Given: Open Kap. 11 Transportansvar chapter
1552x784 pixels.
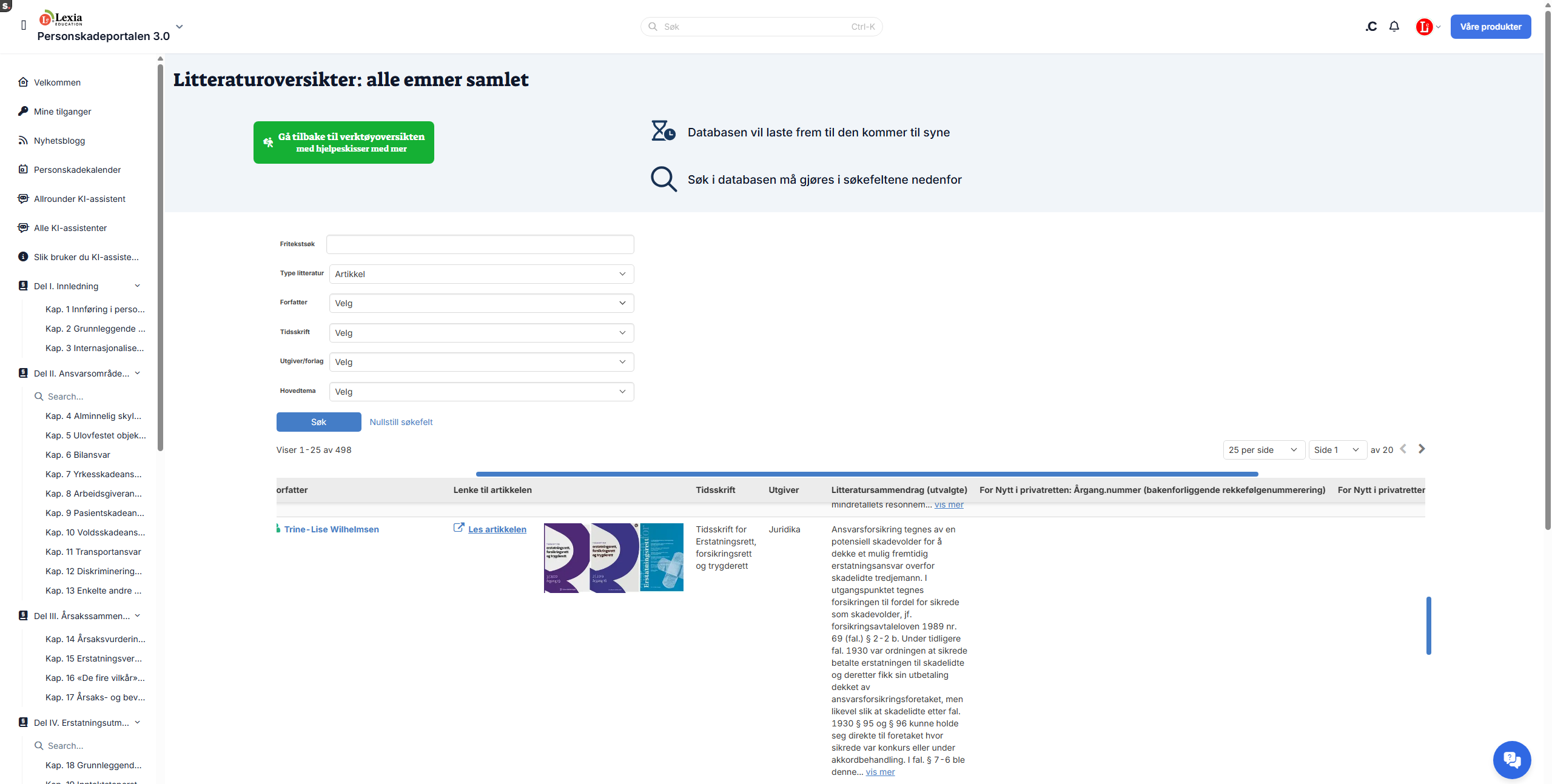Looking at the screenshot, I should 93,552.
